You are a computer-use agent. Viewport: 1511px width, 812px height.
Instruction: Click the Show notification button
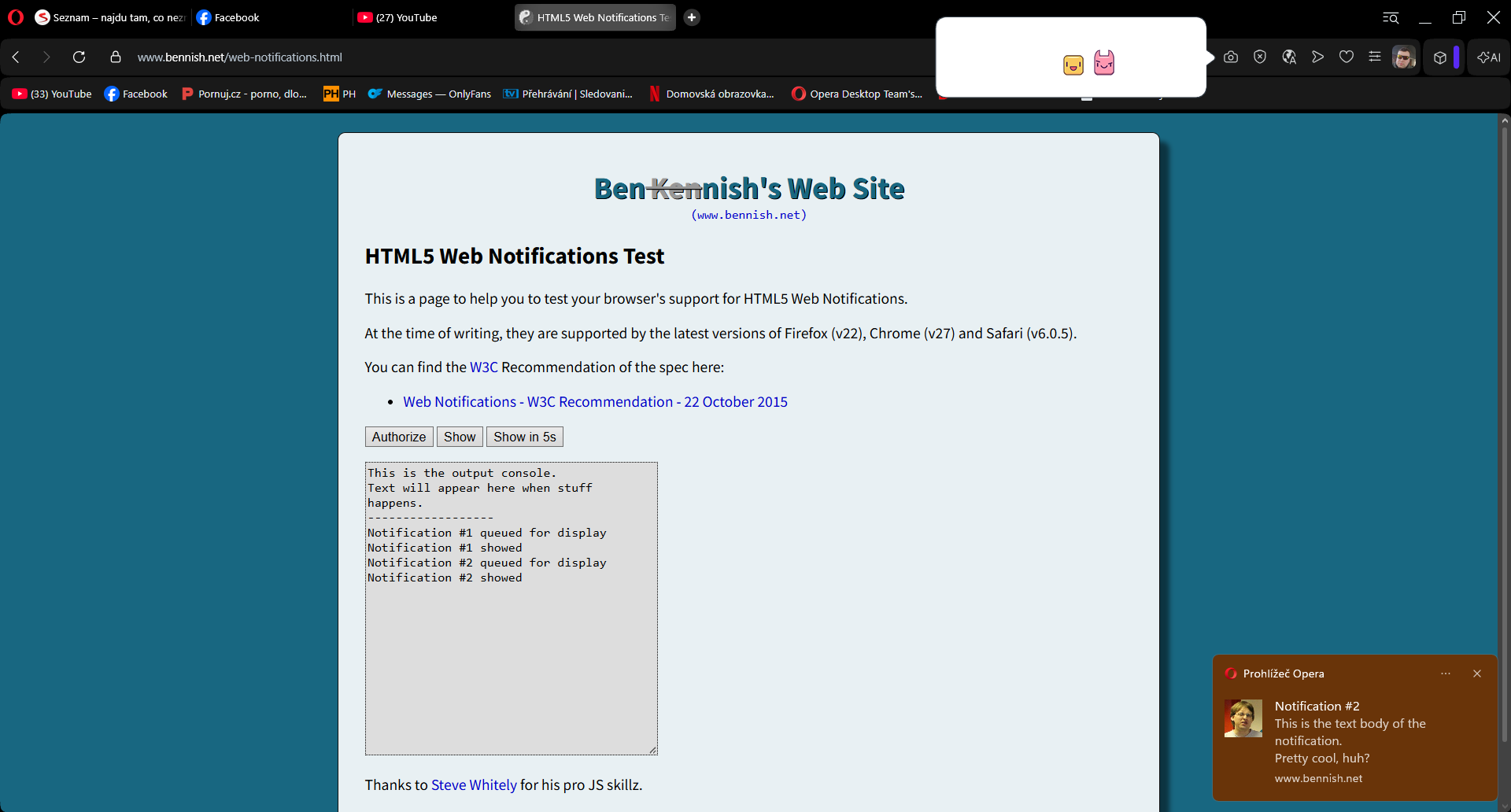coord(460,437)
